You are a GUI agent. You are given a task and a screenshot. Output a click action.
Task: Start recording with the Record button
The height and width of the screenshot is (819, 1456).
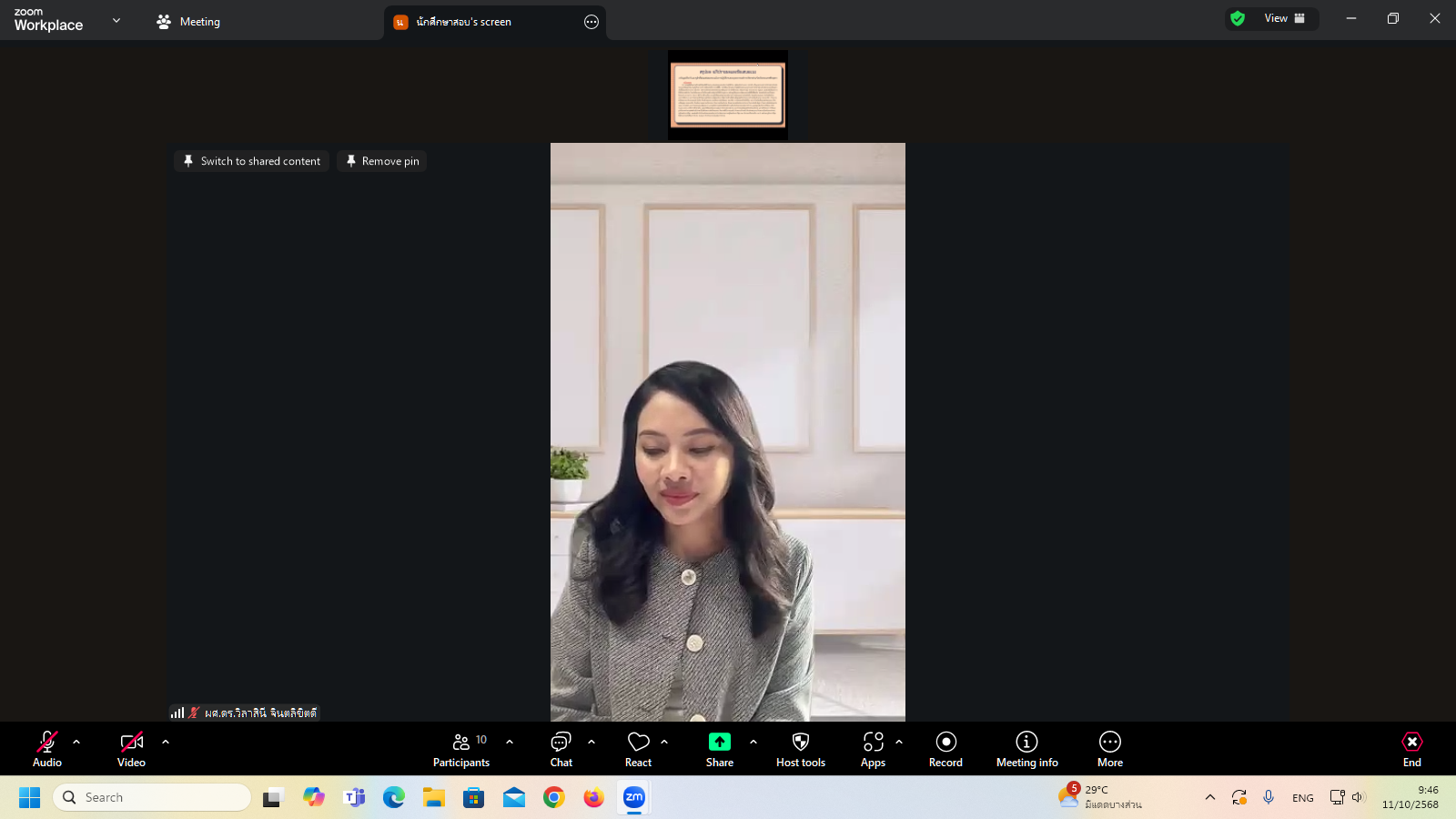[x=945, y=748]
